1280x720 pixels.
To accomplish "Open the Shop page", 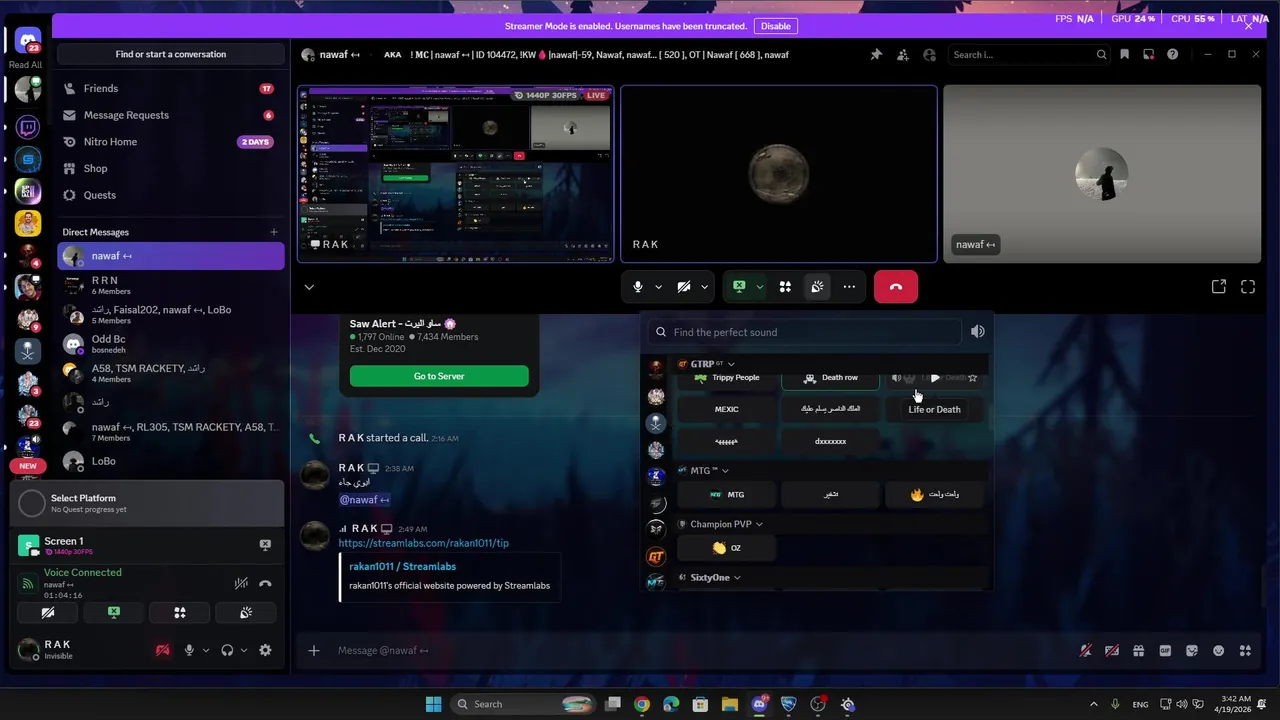I will click(170, 168).
